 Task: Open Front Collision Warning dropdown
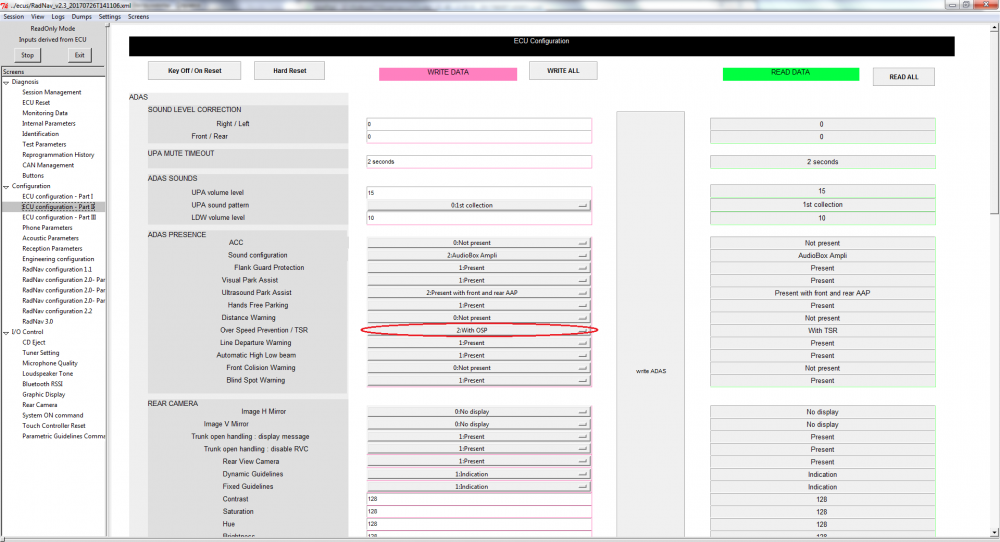pos(478,368)
